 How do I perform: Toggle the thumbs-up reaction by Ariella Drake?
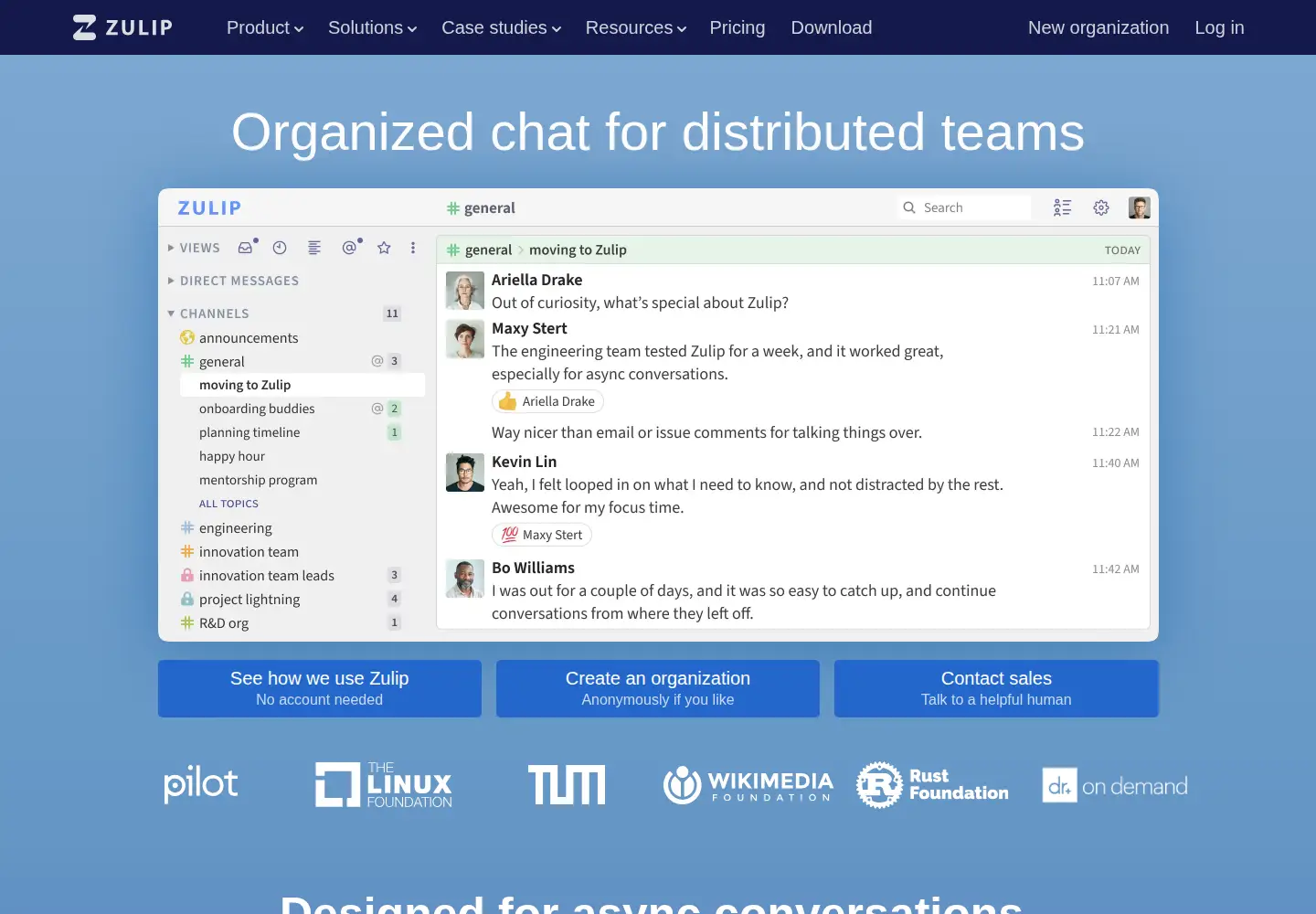[x=547, y=401]
